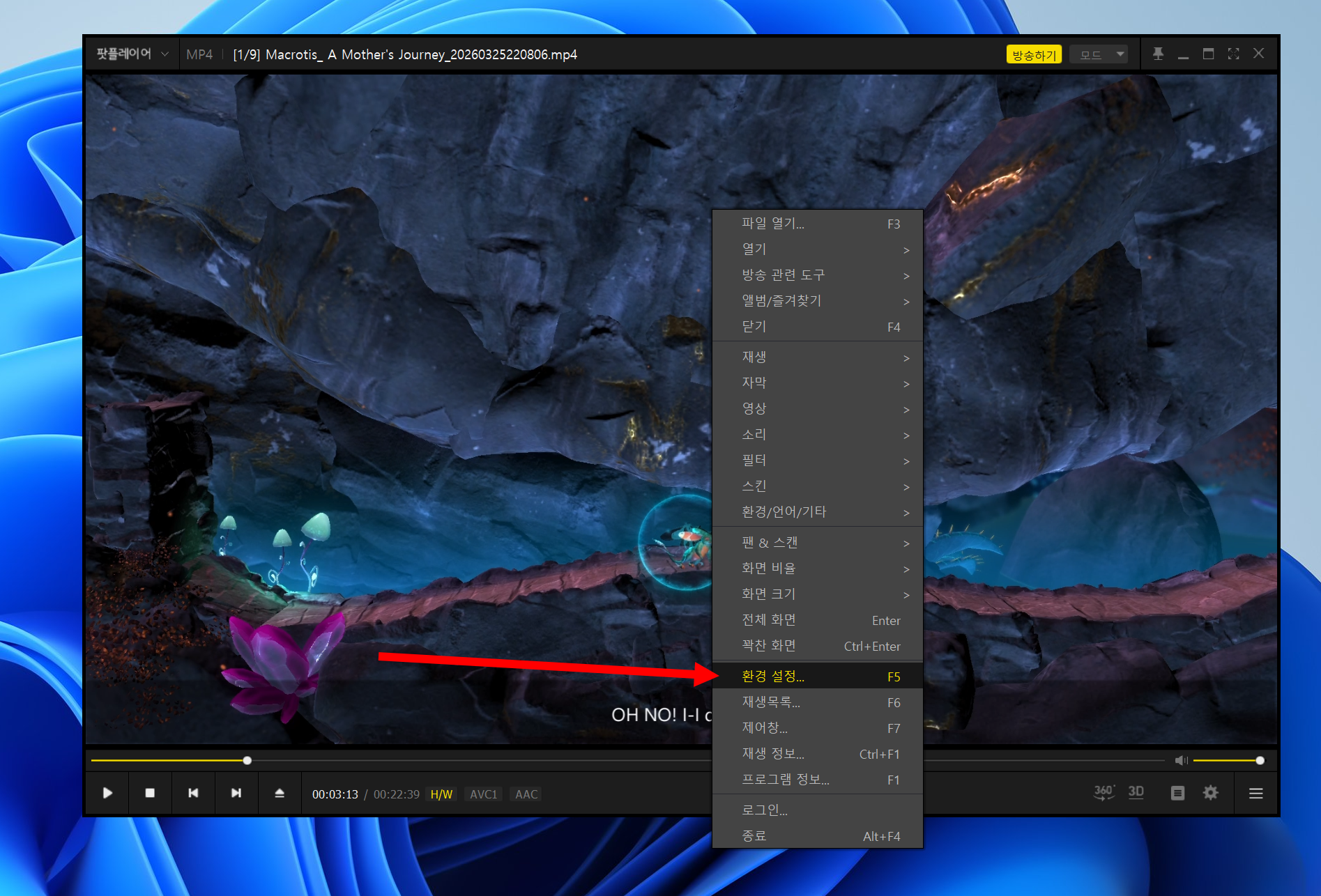Viewport: 1321px width, 896px height.
Task: Open 환경 설정... preferences
Action: (x=818, y=677)
